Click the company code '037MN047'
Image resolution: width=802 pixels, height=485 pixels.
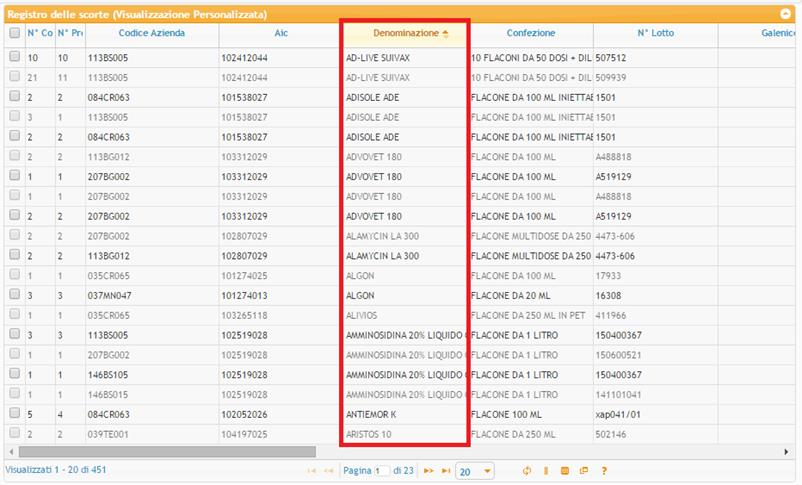tap(109, 296)
